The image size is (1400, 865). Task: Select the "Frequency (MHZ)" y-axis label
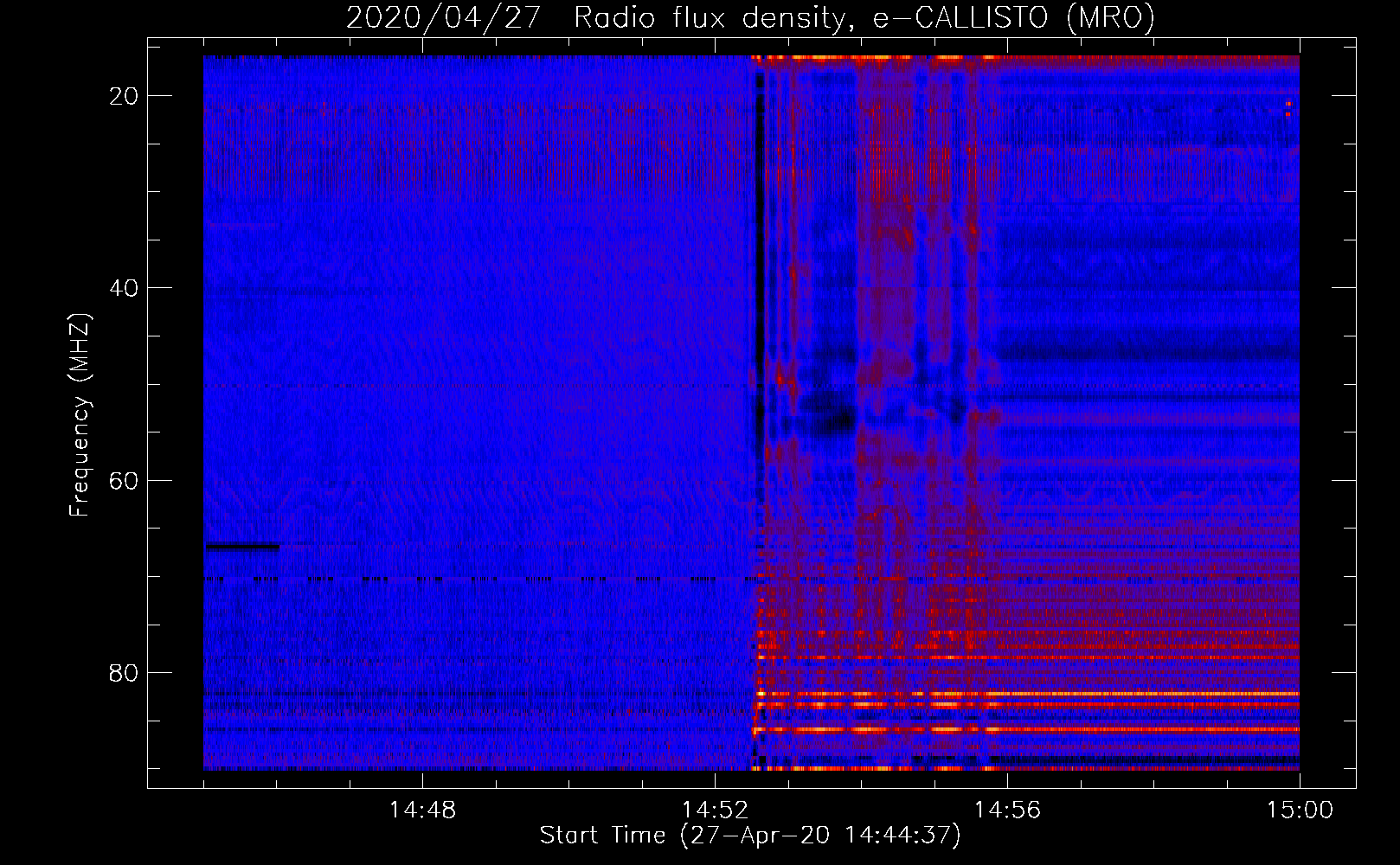click(x=80, y=415)
